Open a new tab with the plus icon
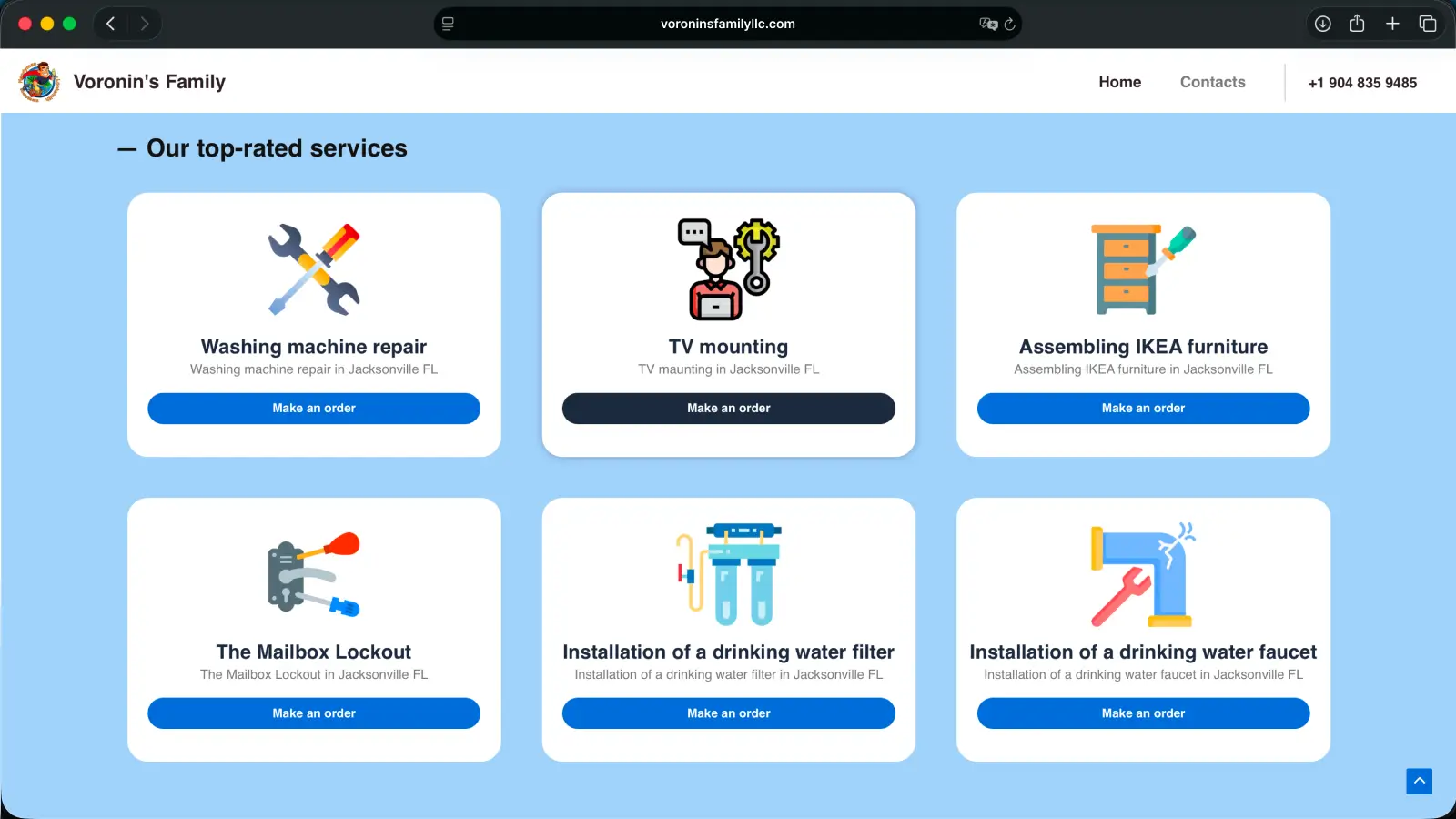 [1392, 24]
